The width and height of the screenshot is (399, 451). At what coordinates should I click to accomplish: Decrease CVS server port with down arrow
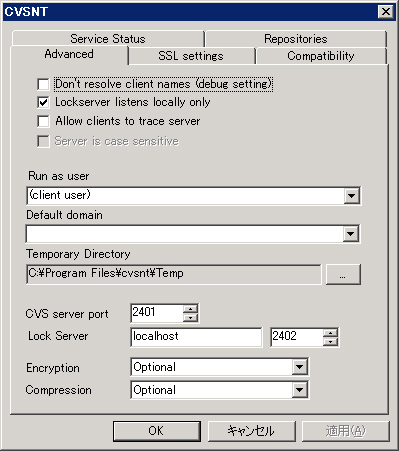[x=190, y=317]
